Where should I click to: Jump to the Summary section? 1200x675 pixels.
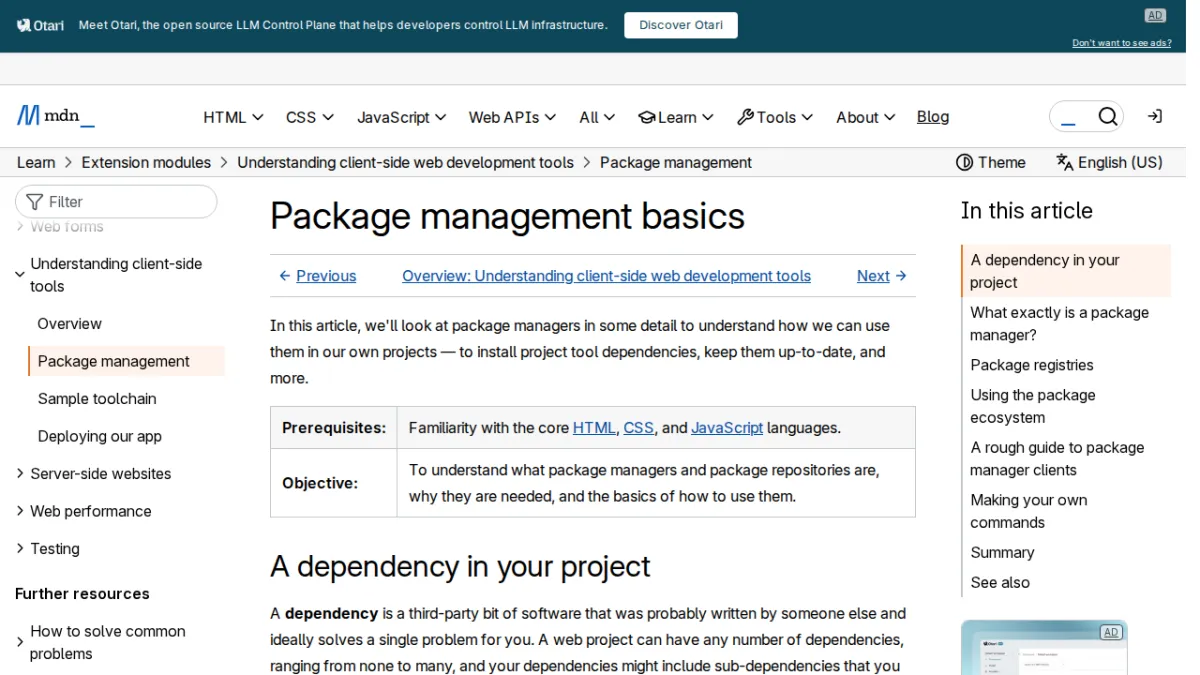tap(1002, 552)
